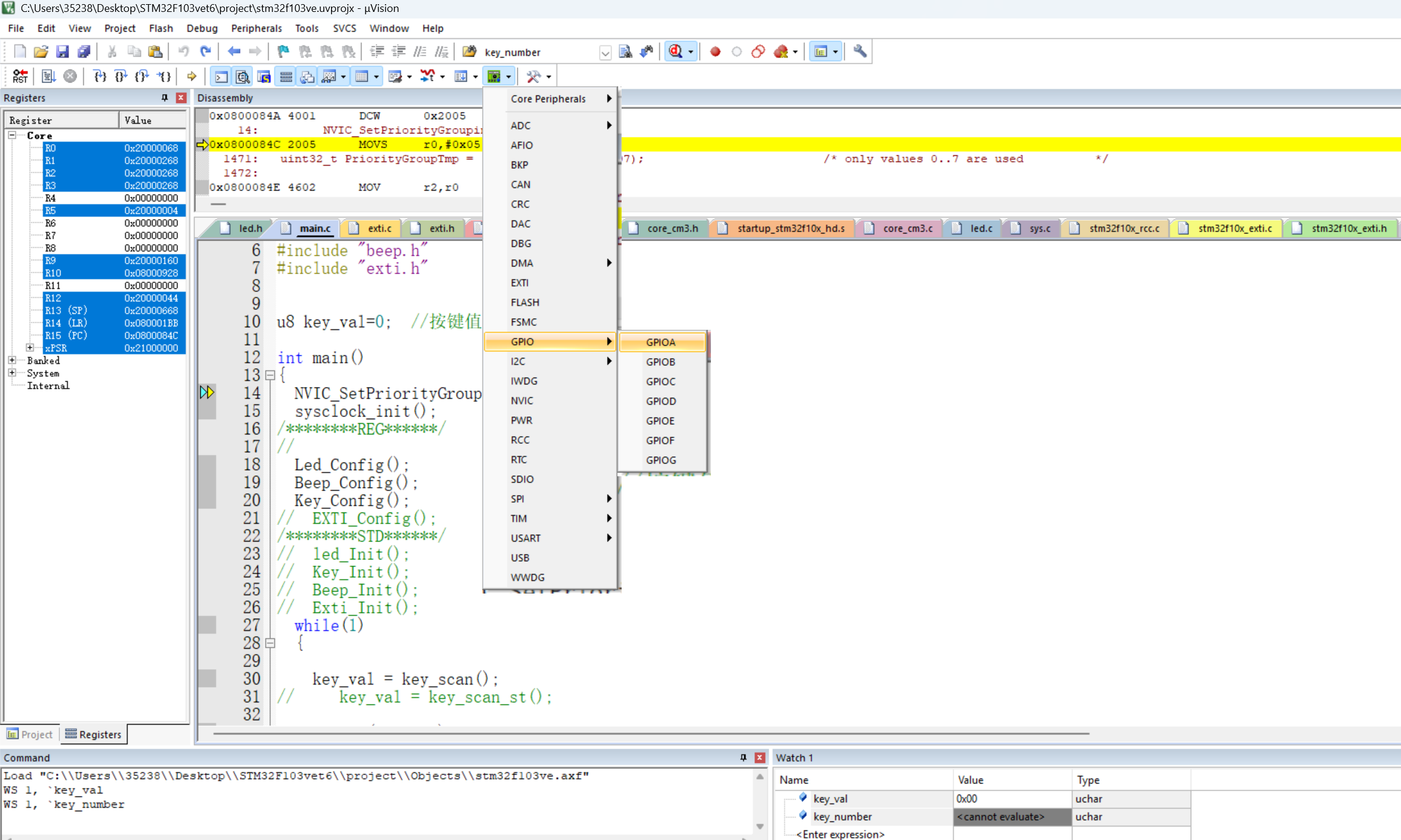Toggle the Registers Window toolbar button

point(286,76)
